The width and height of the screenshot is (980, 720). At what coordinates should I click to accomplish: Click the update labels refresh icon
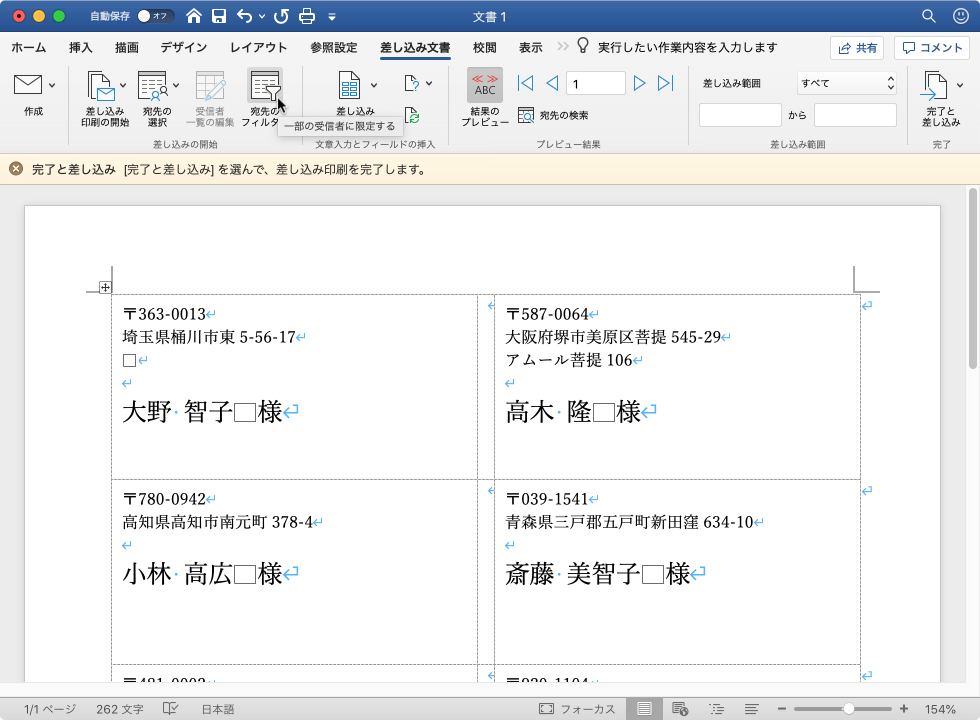coord(412,116)
